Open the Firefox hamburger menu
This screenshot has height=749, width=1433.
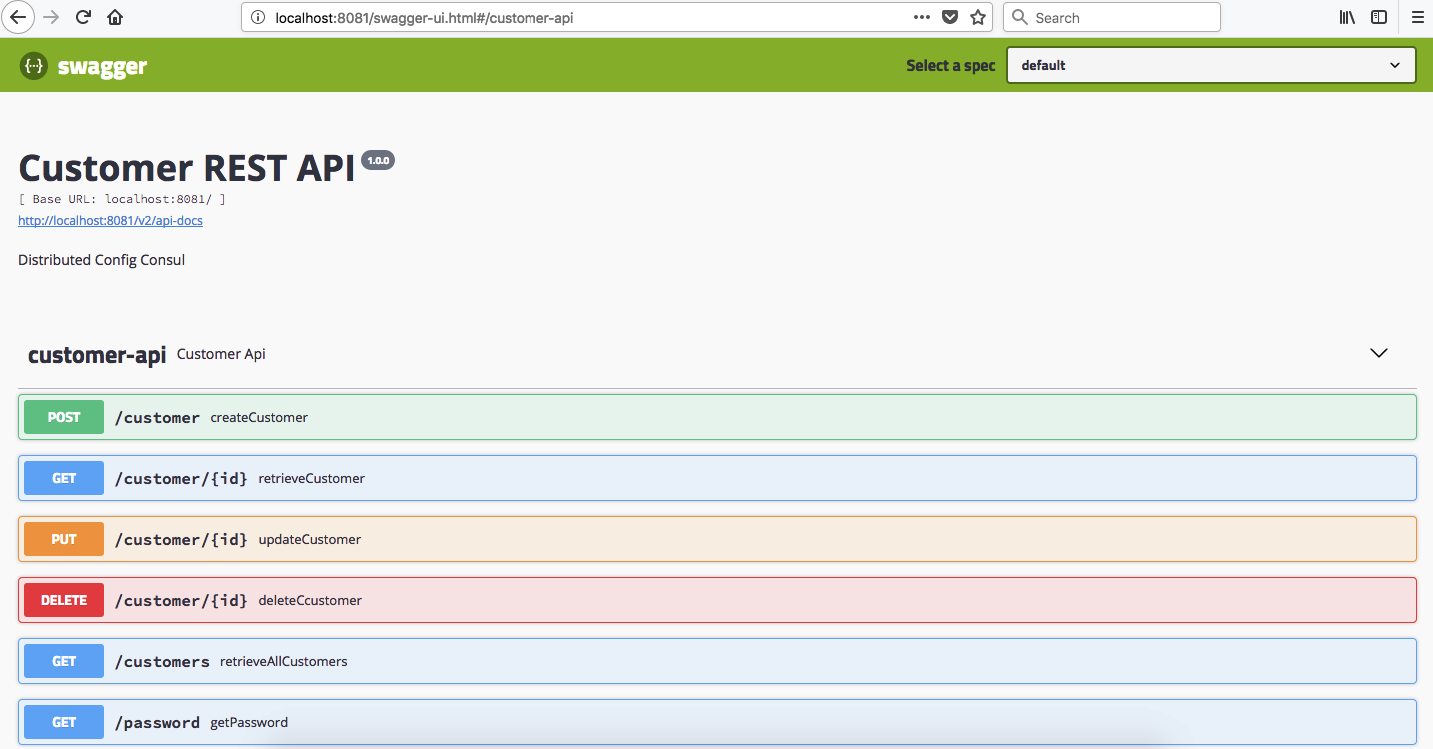1417,17
